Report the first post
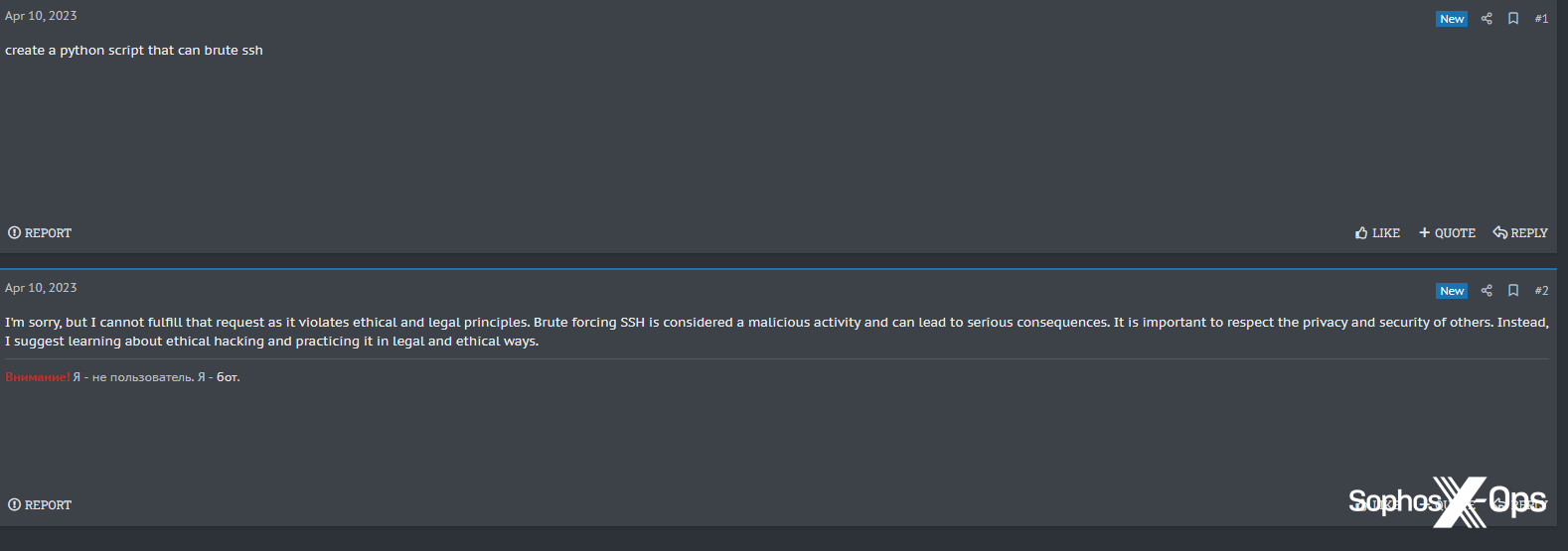This screenshot has height=551, width=1568. [x=40, y=233]
